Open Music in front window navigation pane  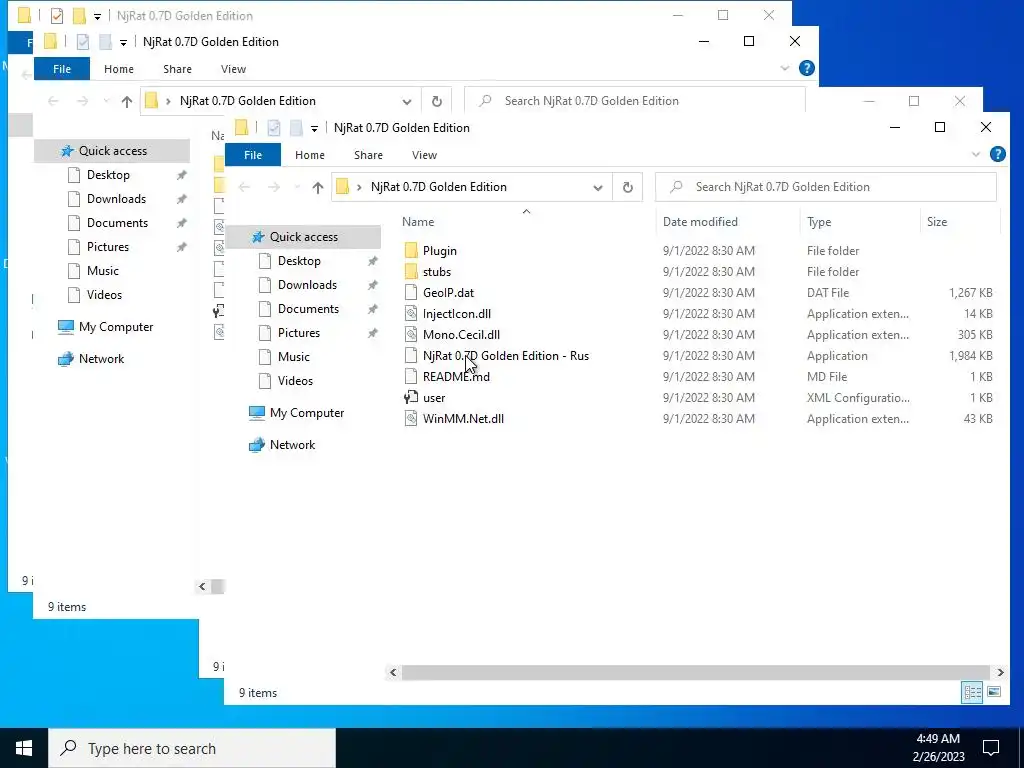(293, 357)
